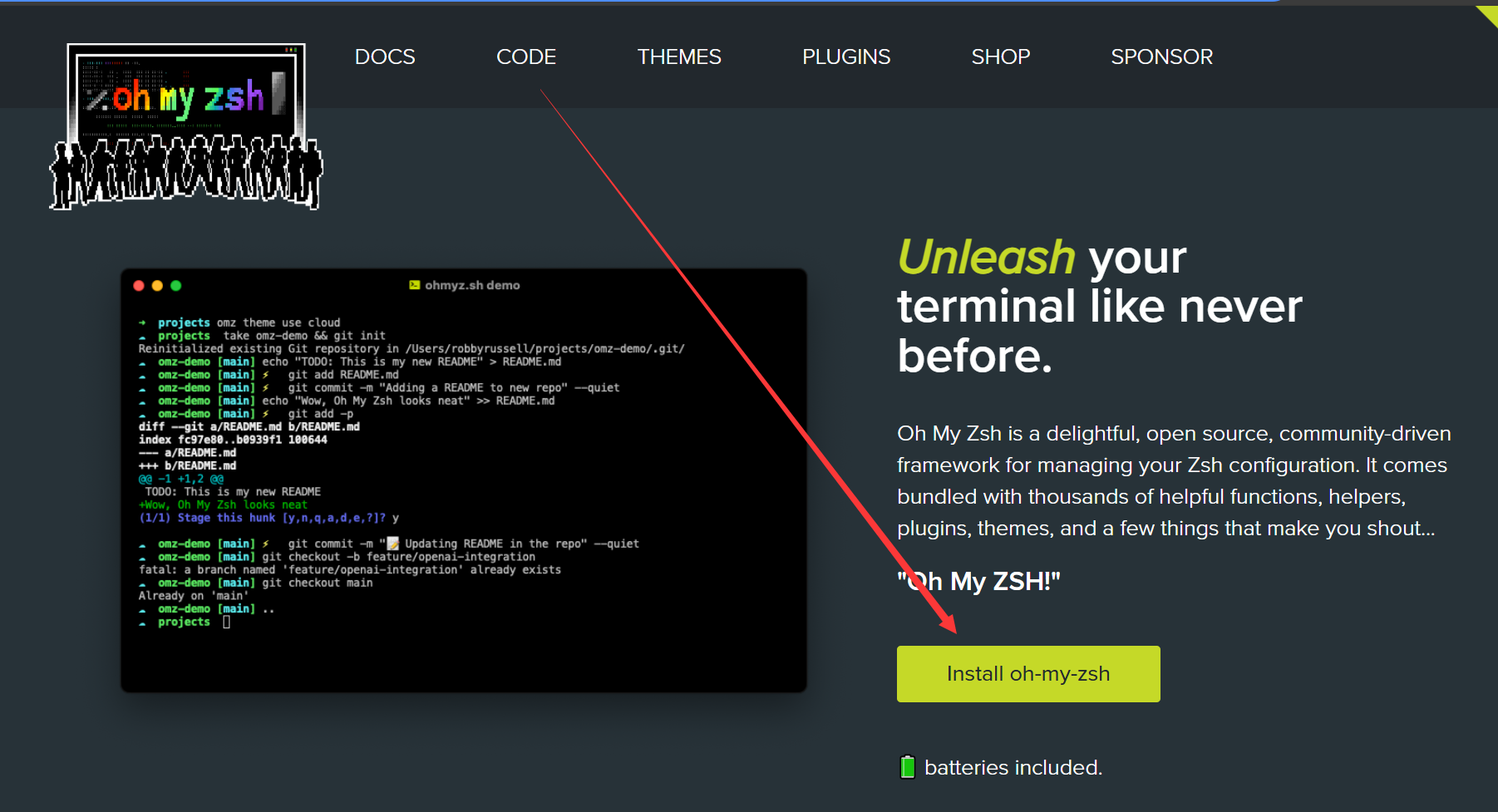The height and width of the screenshot is (812, 1498).
Task: Open the DOCS menu item
Action: pos(385,57)
